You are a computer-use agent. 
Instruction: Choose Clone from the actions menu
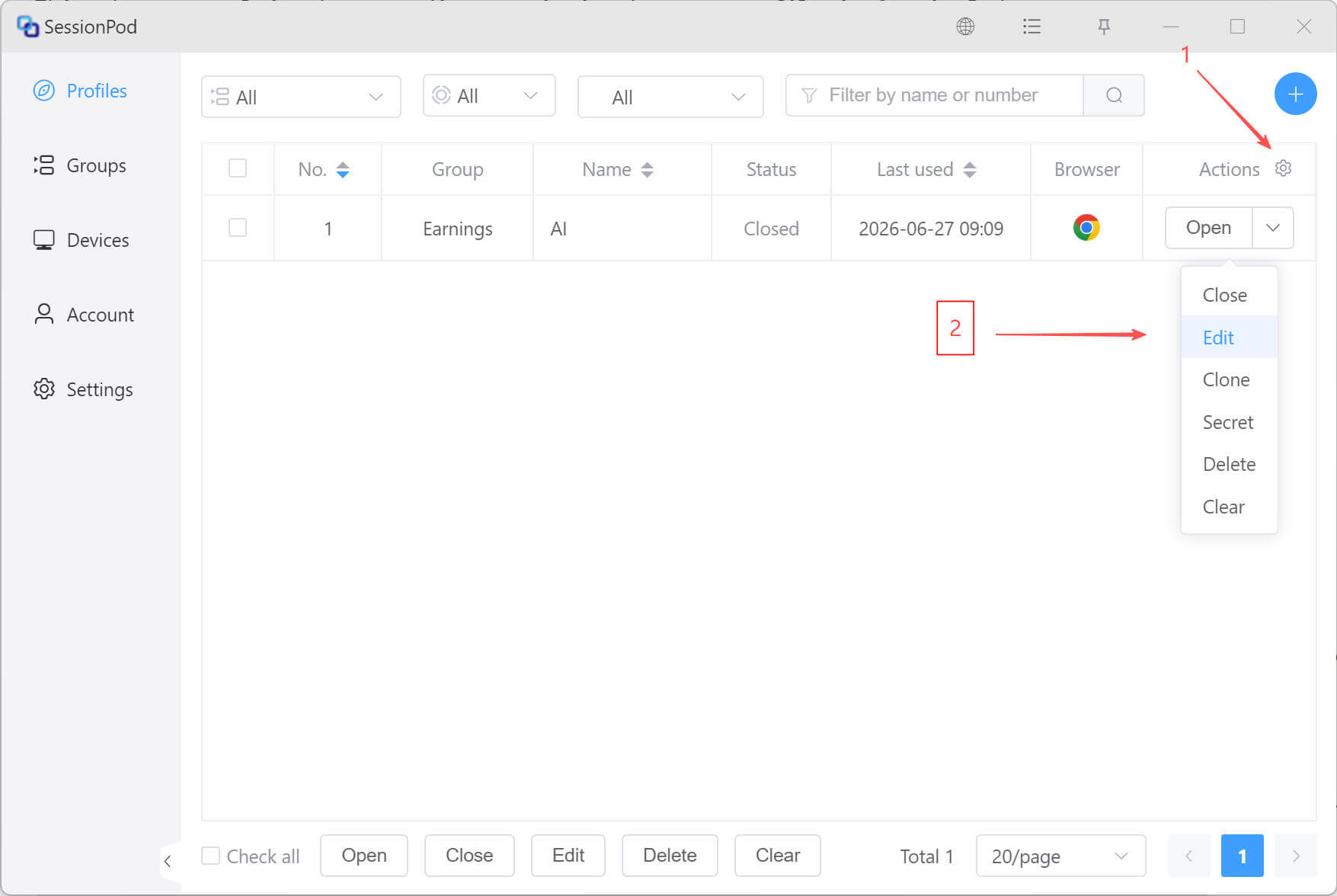coord(1229,379)
